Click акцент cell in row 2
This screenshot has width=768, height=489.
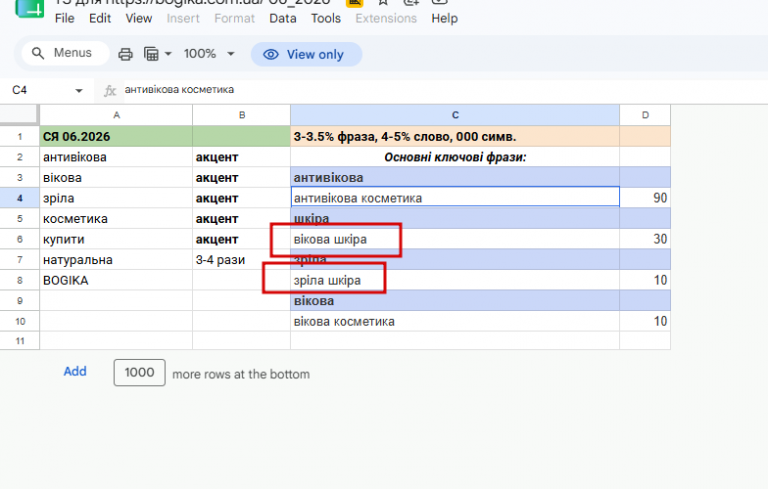241,157
